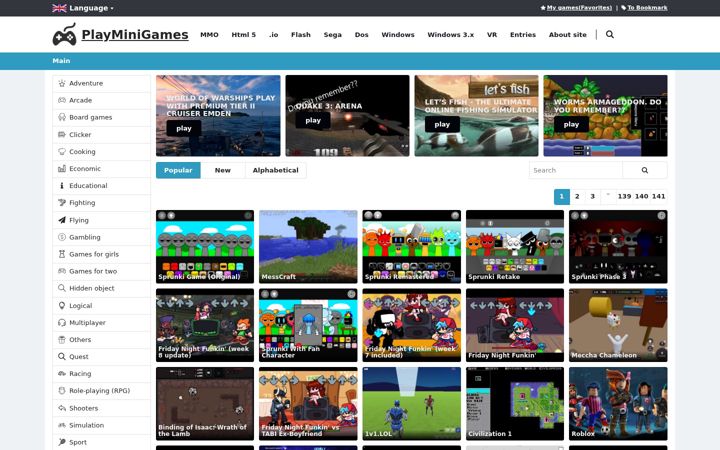Go to page 3
Image resolution: width=720 pixels, height=450 pixels.
592,197
